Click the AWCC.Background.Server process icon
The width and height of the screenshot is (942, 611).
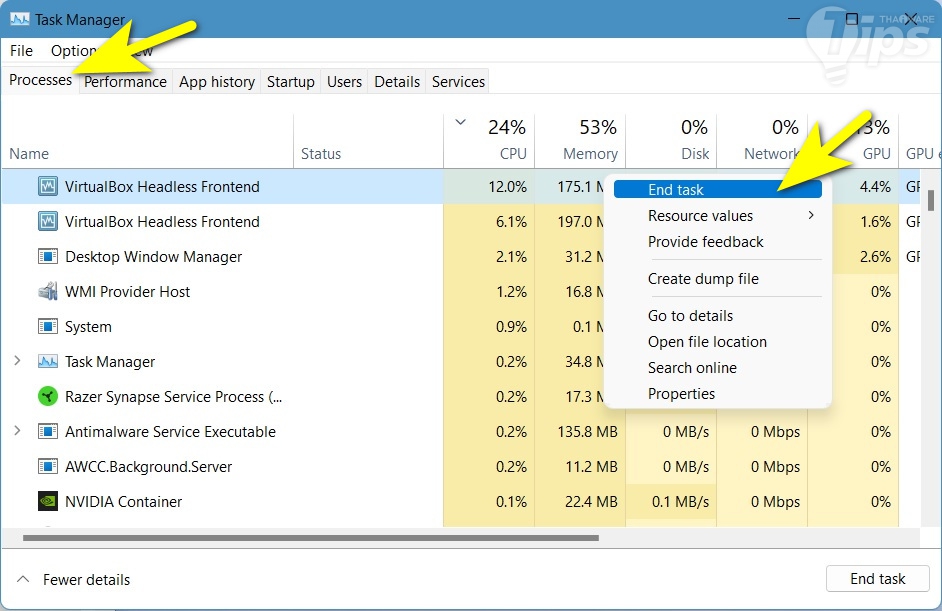coord(48,467)
